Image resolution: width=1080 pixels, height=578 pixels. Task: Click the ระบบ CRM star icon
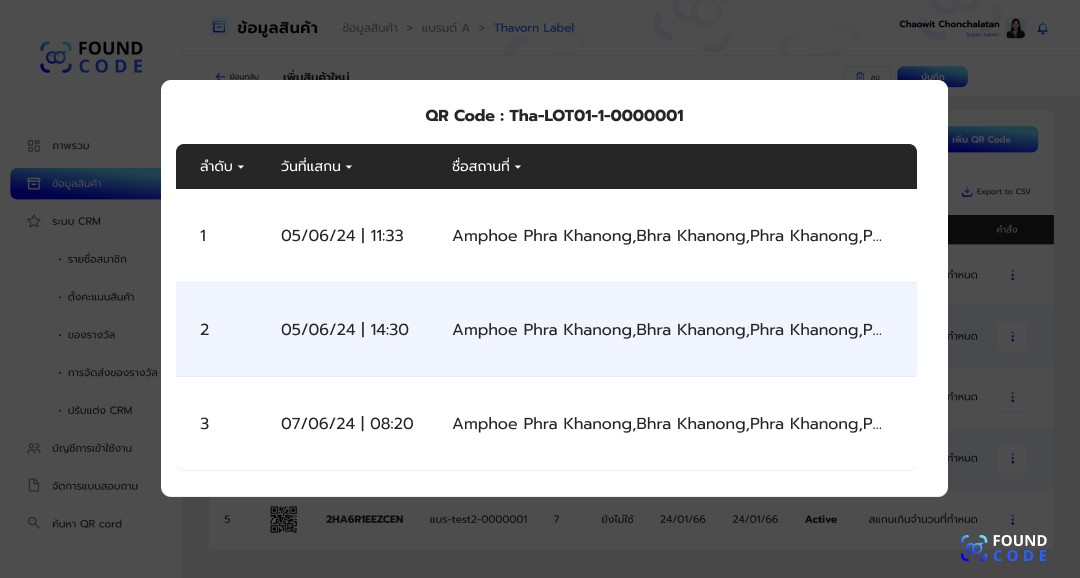[x=33, y=221]
